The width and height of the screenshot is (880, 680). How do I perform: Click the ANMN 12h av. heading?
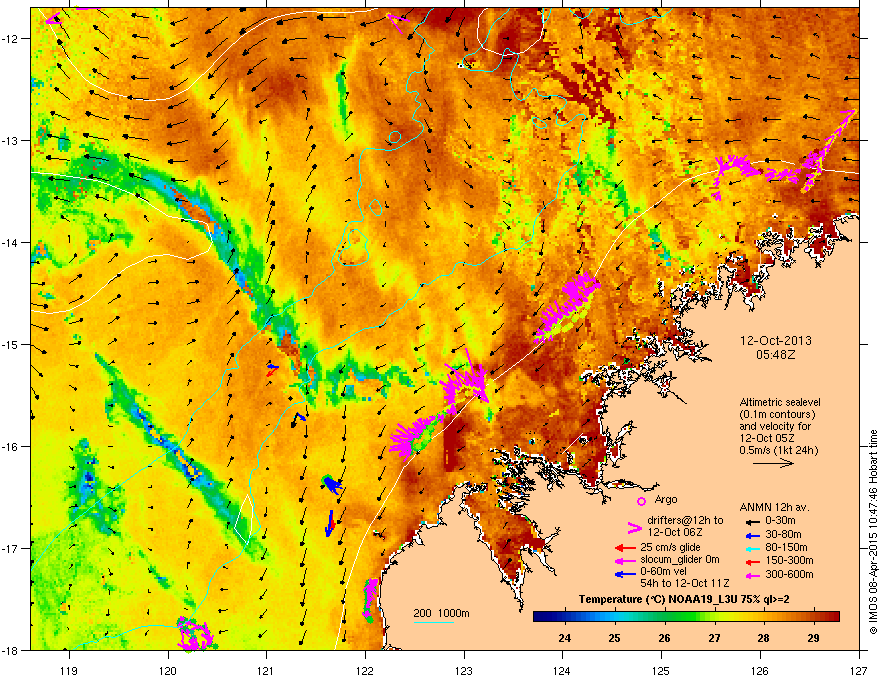coord(774,507)
